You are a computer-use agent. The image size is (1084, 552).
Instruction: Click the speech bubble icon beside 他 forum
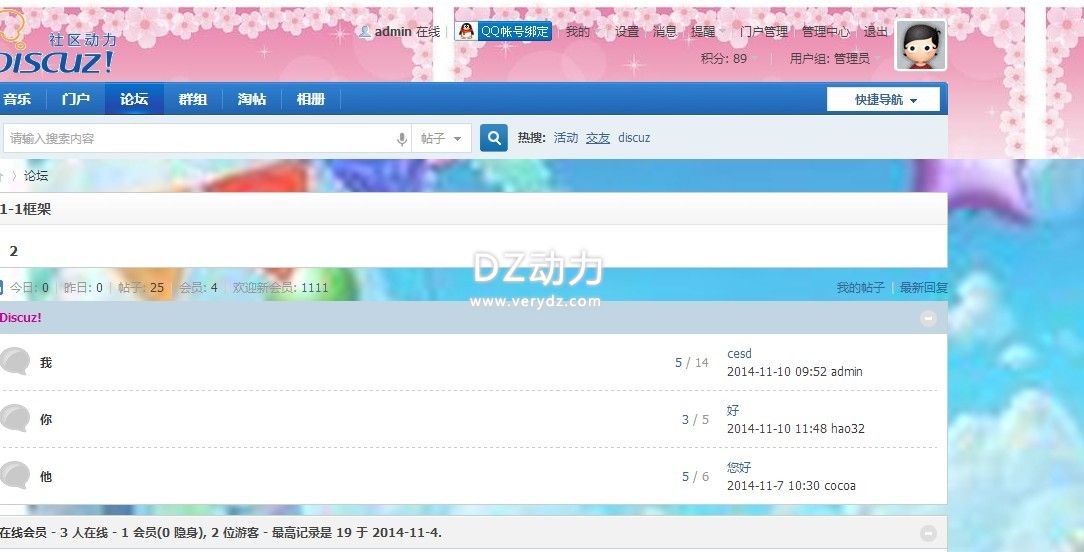[15, 476]
